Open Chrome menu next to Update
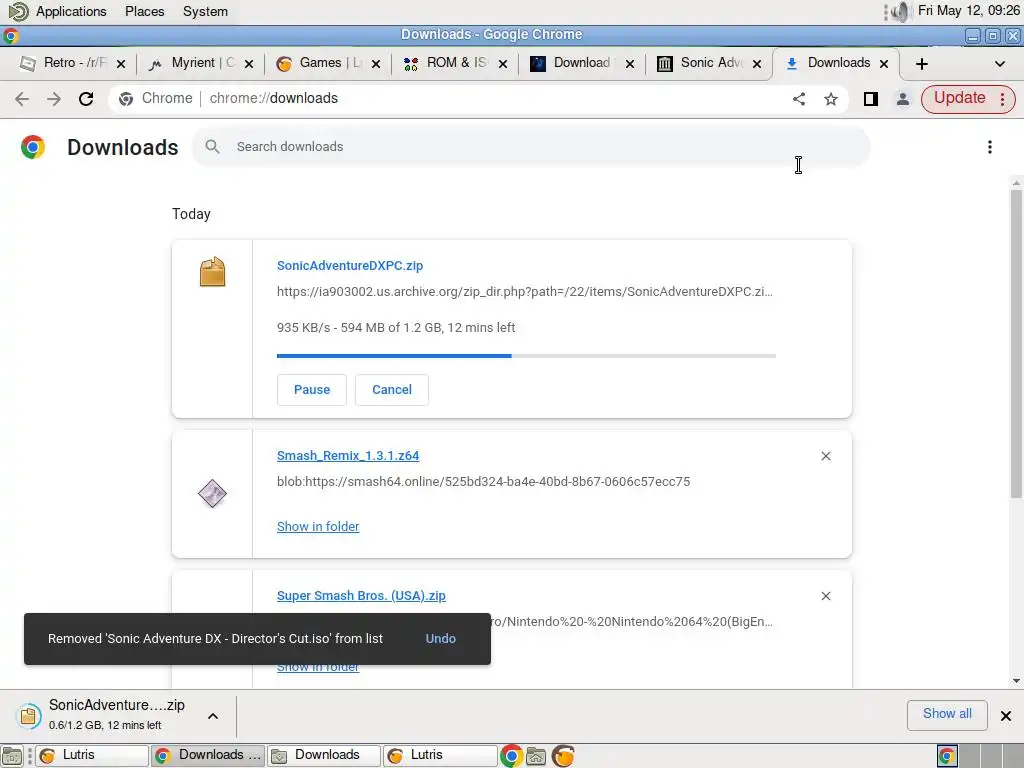This screenshot has height=768, width=1024. 1002,99
